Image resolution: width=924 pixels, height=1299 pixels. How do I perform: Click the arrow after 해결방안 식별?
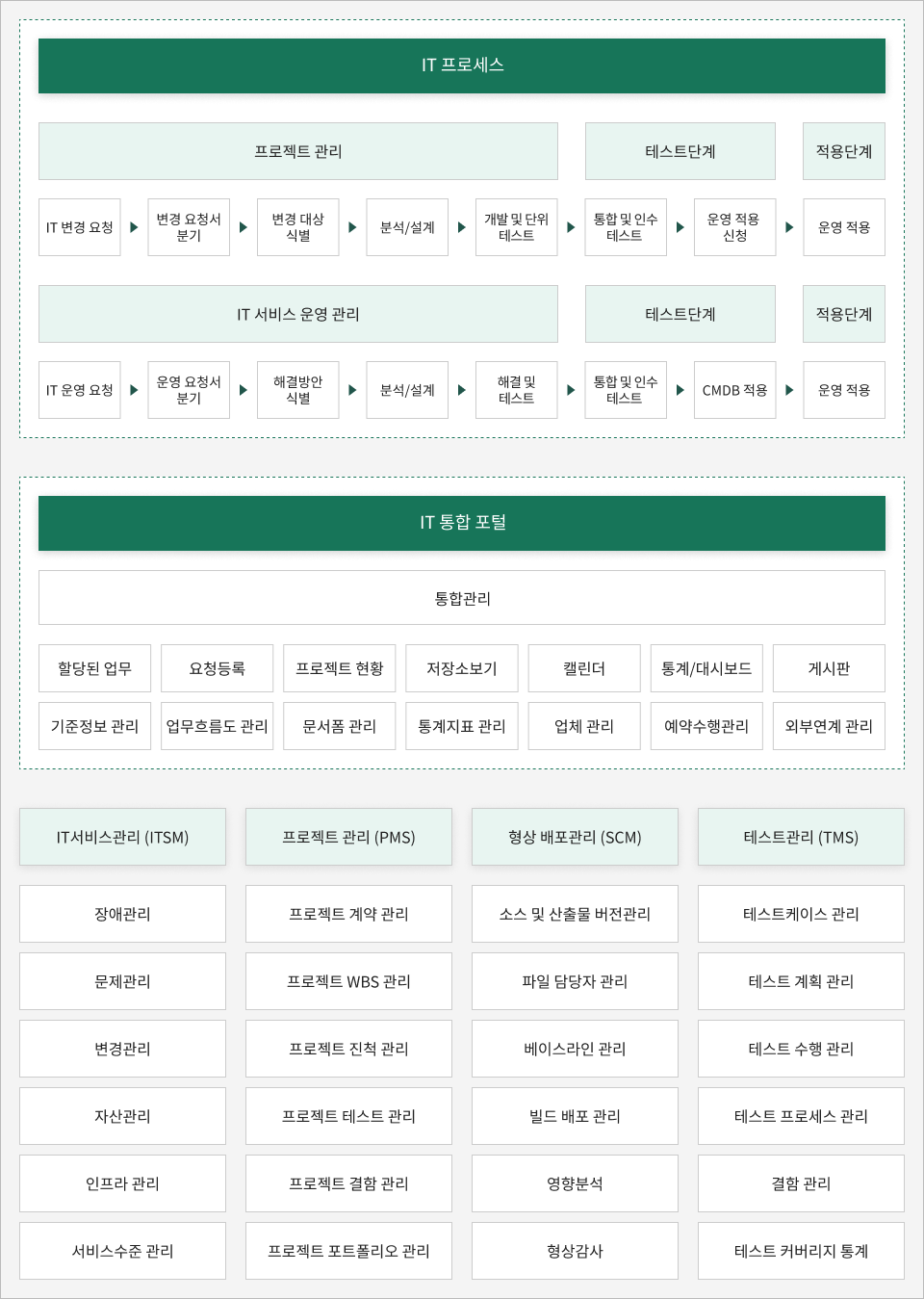click(352, 390)
